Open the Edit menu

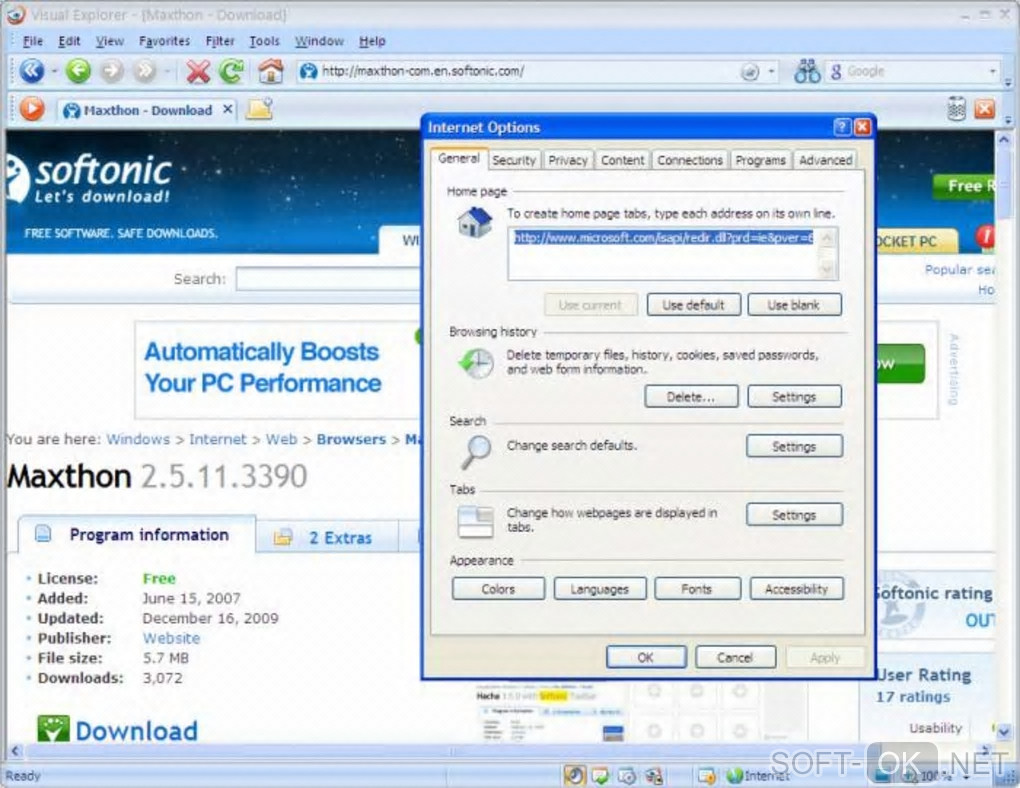69,41
